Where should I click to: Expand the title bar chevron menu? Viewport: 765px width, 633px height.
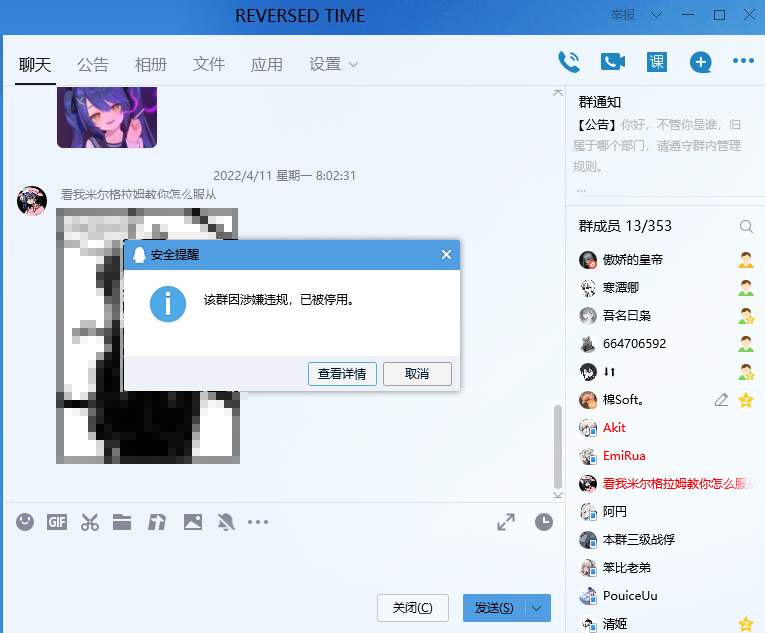point(657,15)
